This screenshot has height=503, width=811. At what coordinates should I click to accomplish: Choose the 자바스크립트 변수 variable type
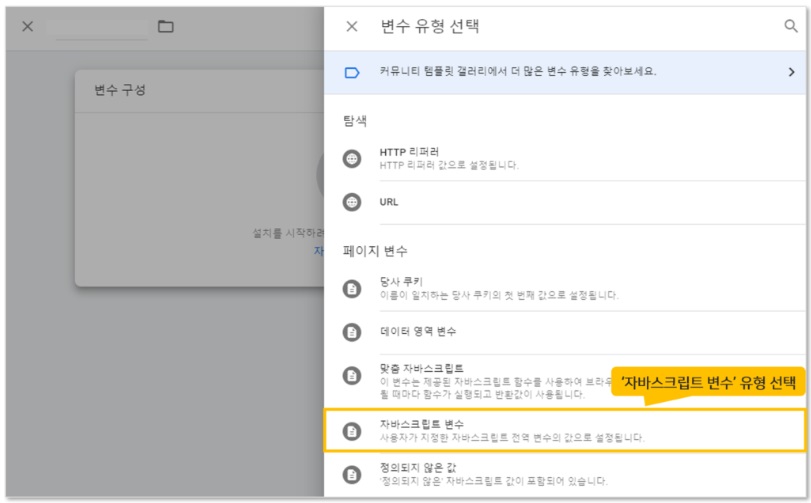pyautogui.click(x=565, y=431)
